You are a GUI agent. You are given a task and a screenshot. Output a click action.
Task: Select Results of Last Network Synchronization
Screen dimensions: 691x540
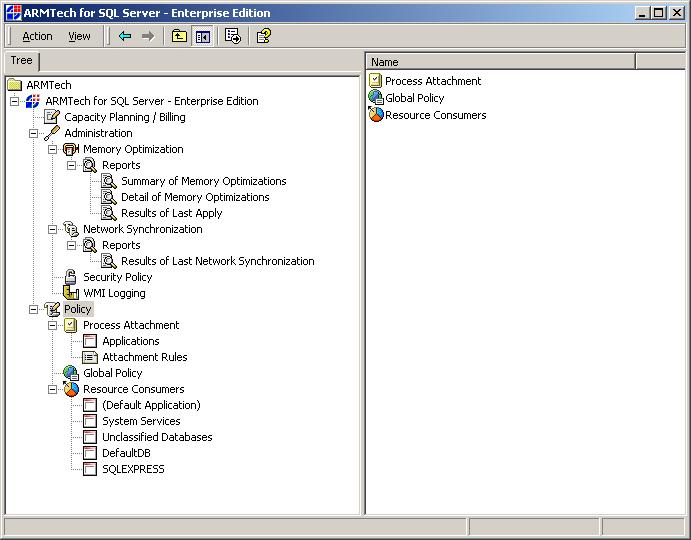pos(218,261)
